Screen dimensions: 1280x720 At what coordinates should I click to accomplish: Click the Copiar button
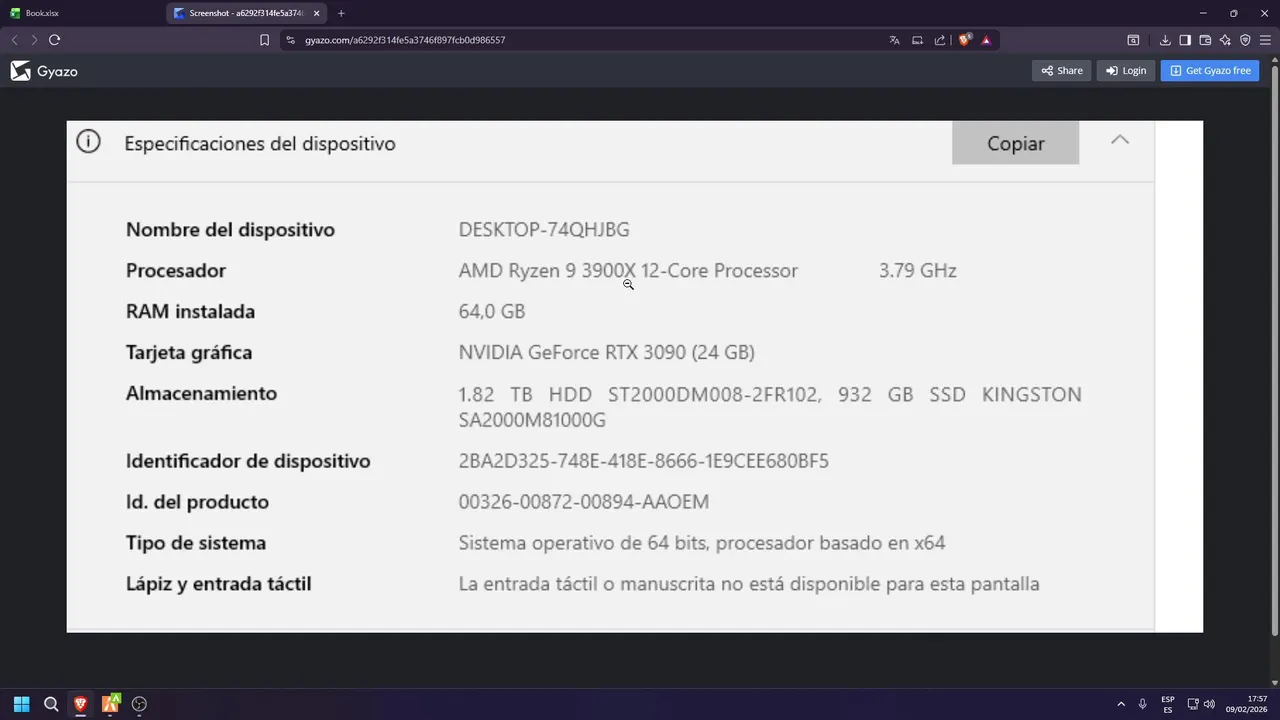tap(1015, 143)
